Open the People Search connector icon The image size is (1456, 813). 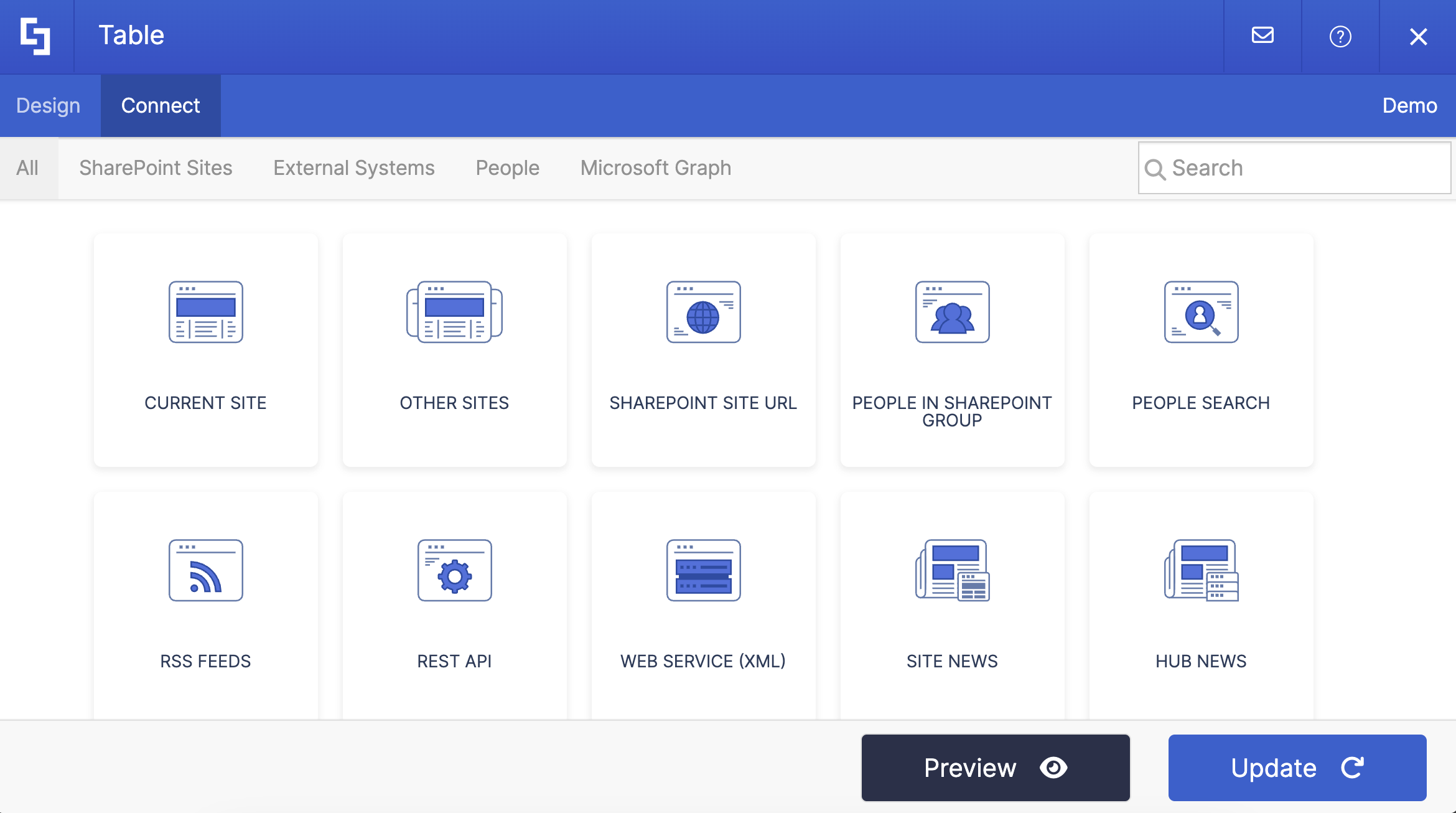tap(1201, 312)
